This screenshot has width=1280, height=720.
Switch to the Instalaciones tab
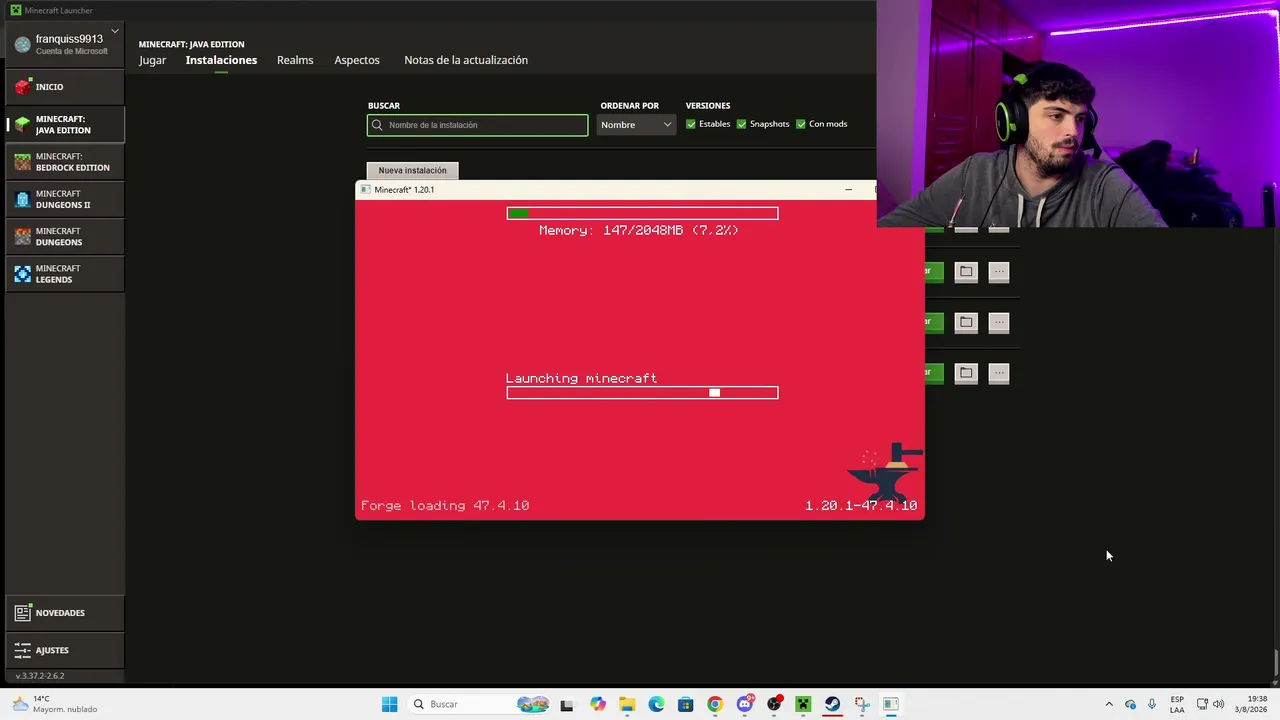pyautogui.click(x=221, y=60)
